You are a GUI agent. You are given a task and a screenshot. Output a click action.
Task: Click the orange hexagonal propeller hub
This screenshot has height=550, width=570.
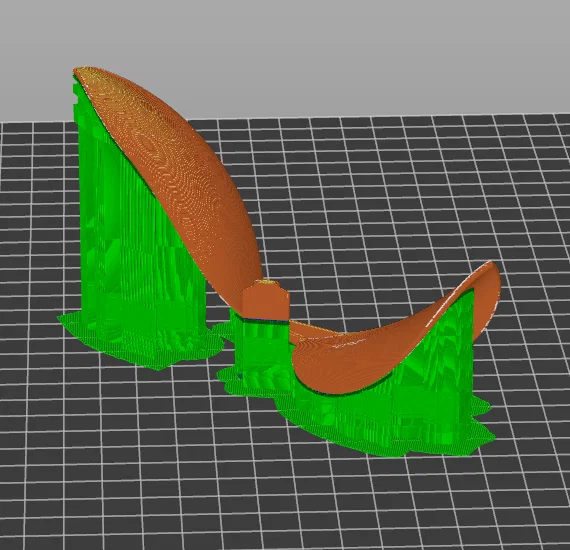[x=266, y=300]
